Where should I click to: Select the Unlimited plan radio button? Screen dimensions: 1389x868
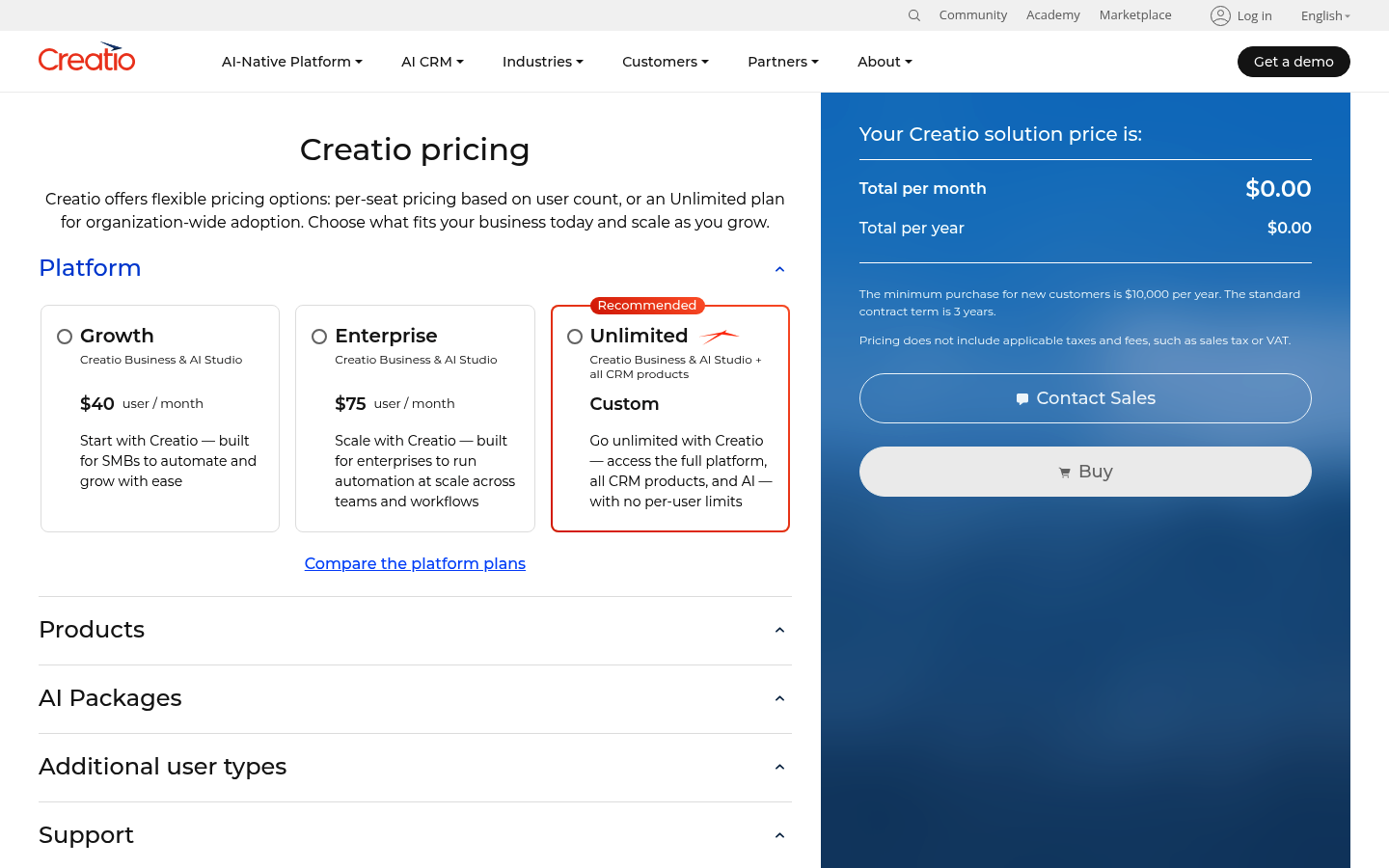(x=575, y=337)
